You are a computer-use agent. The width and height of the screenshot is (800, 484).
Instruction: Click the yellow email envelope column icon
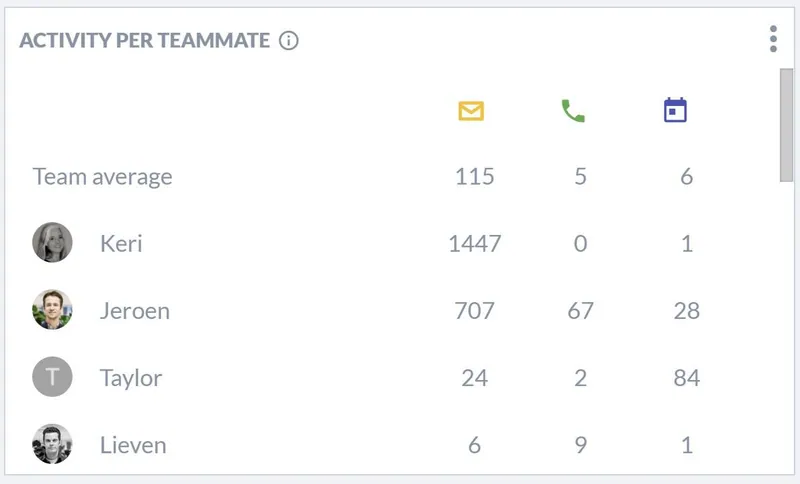point(471,111)
